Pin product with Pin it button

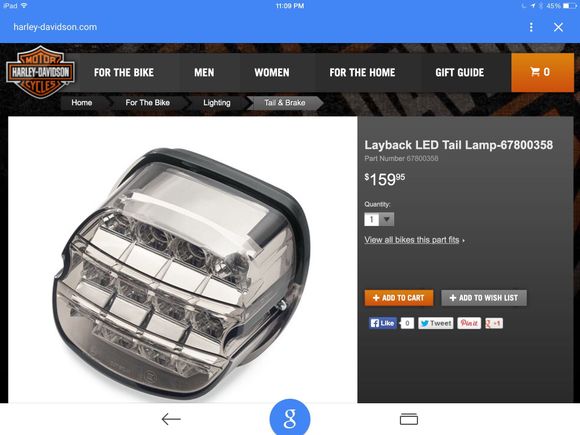pos(469,323)
